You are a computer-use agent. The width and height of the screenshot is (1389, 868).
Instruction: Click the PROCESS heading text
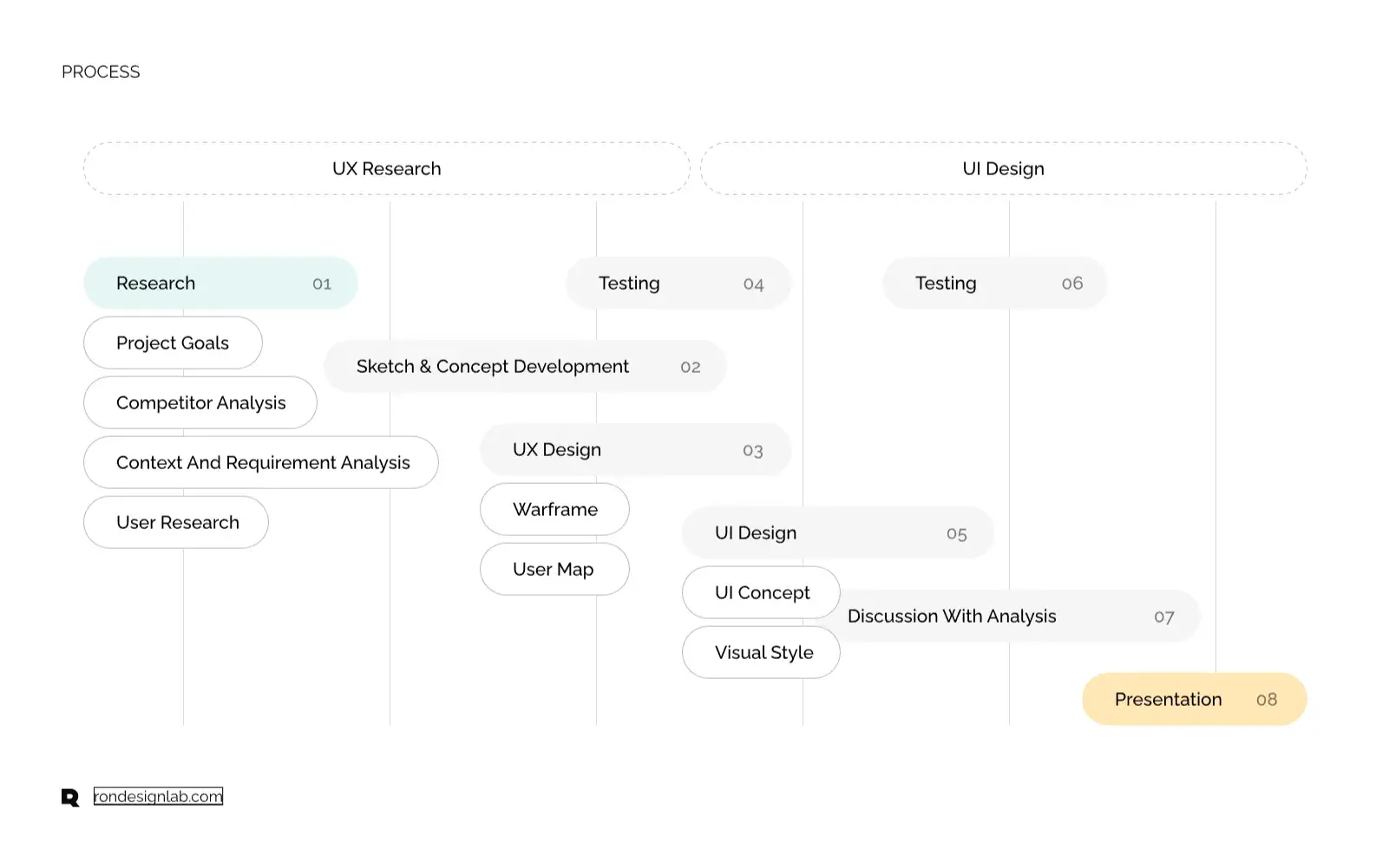coord(101,72)
